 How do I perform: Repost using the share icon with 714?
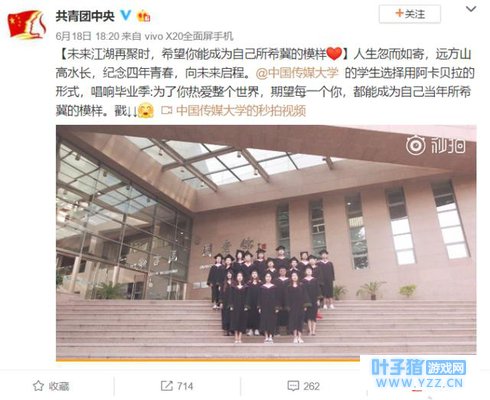(x=177, y=386)
